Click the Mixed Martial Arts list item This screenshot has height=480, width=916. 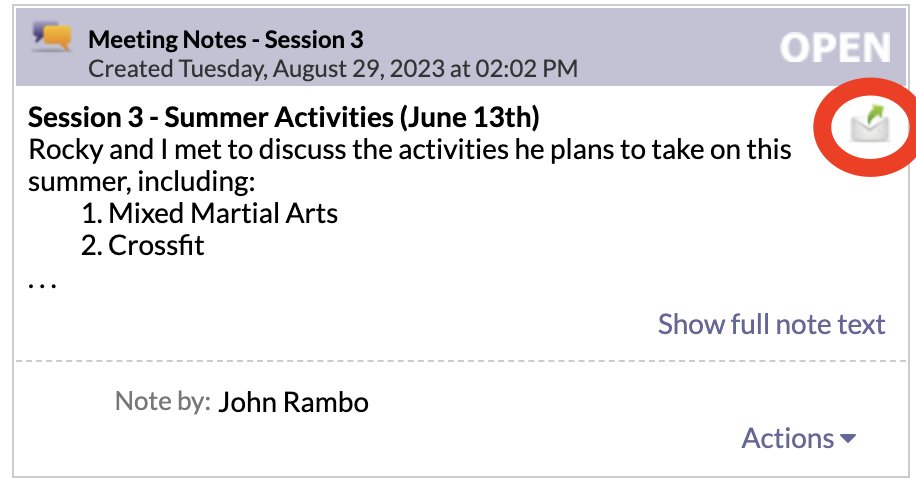(210, 213)
